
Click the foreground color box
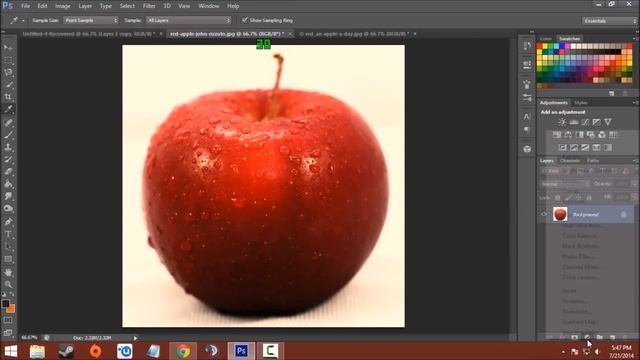pos(5,304)
